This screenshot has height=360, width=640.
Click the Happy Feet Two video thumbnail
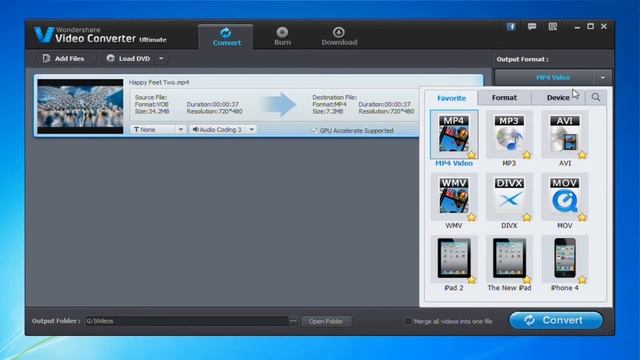80,106
